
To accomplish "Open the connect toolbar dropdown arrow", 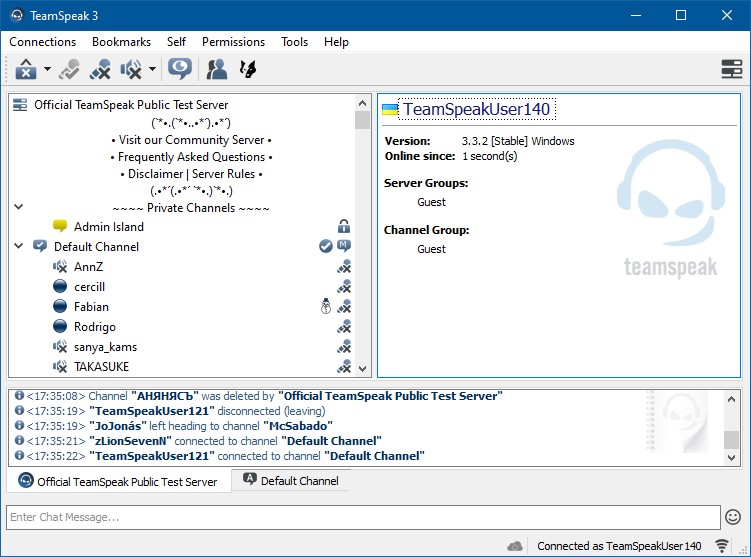I will pos(47,69).
